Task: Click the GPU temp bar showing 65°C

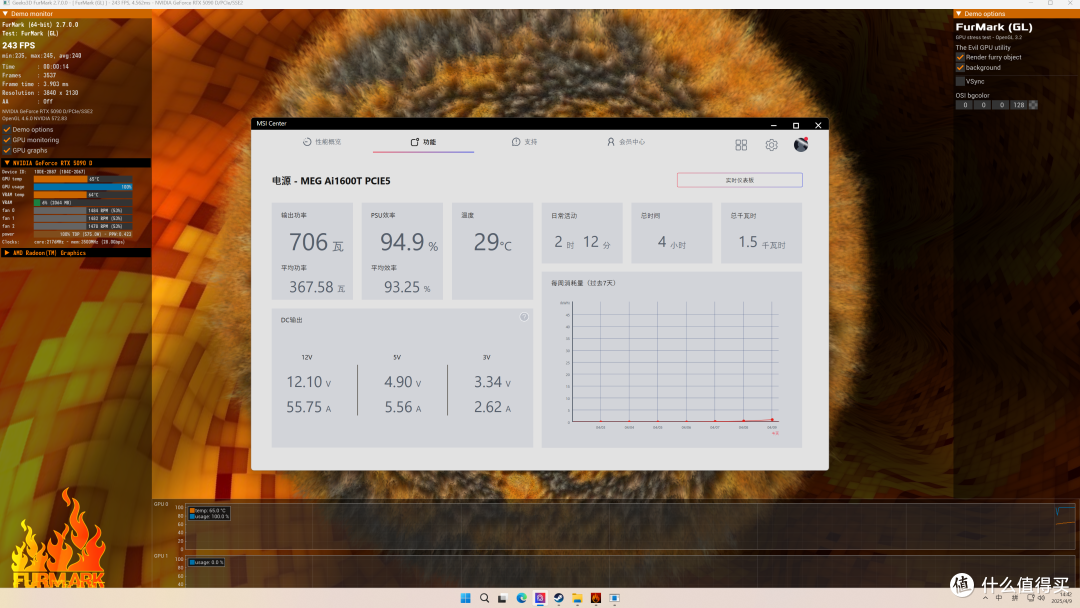Action: (x=83, y=179)
